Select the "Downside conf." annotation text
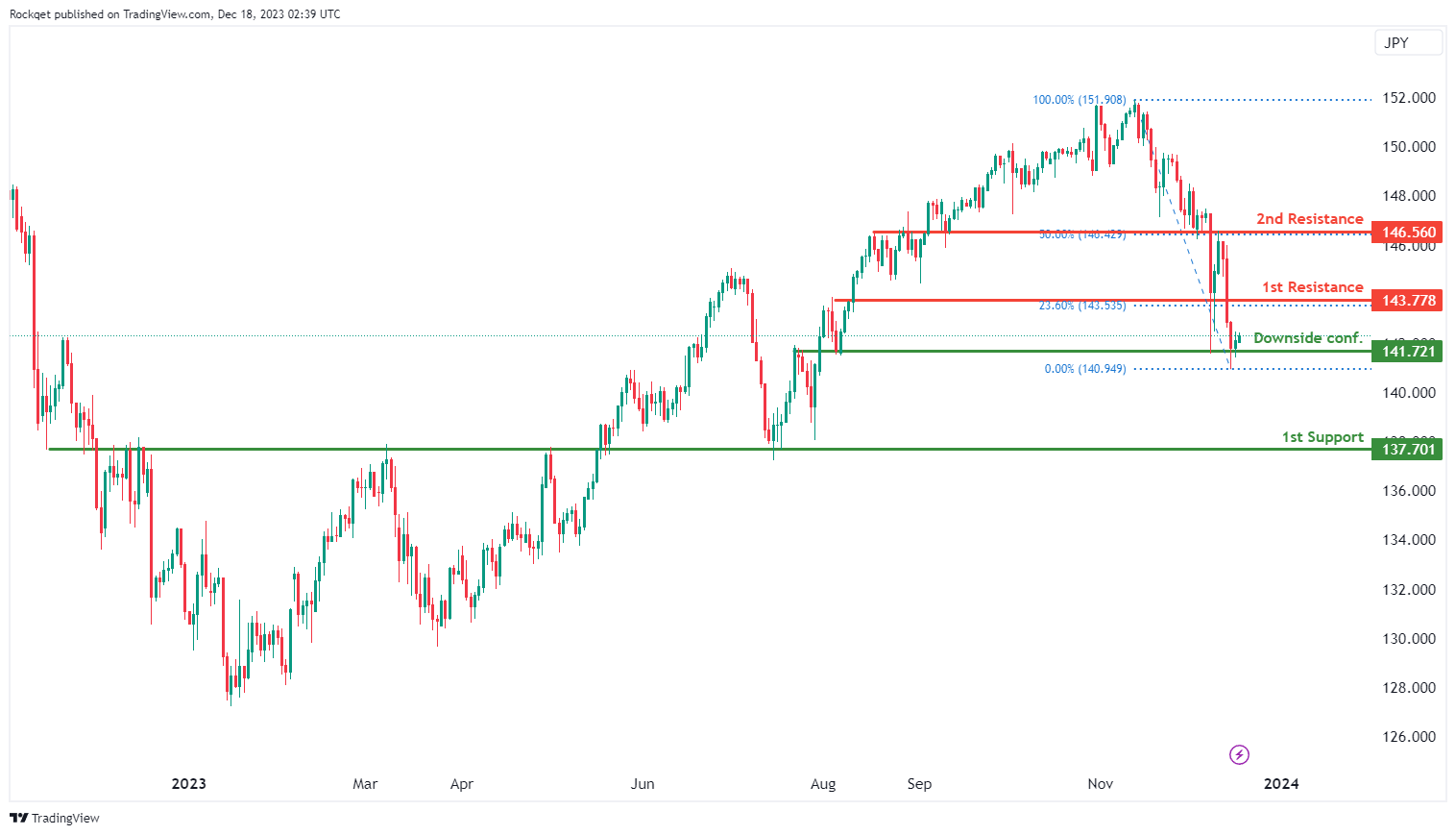The image size is (1456, 835). point(1307,338)
